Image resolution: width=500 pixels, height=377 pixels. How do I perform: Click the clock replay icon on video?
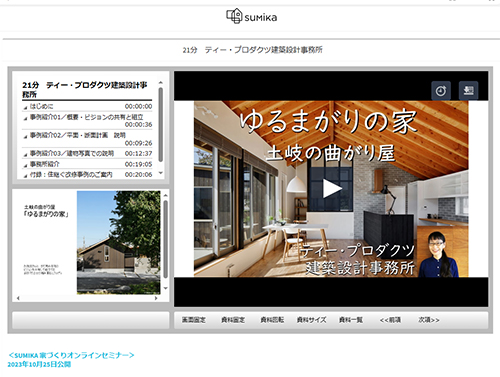click(441, 91)
